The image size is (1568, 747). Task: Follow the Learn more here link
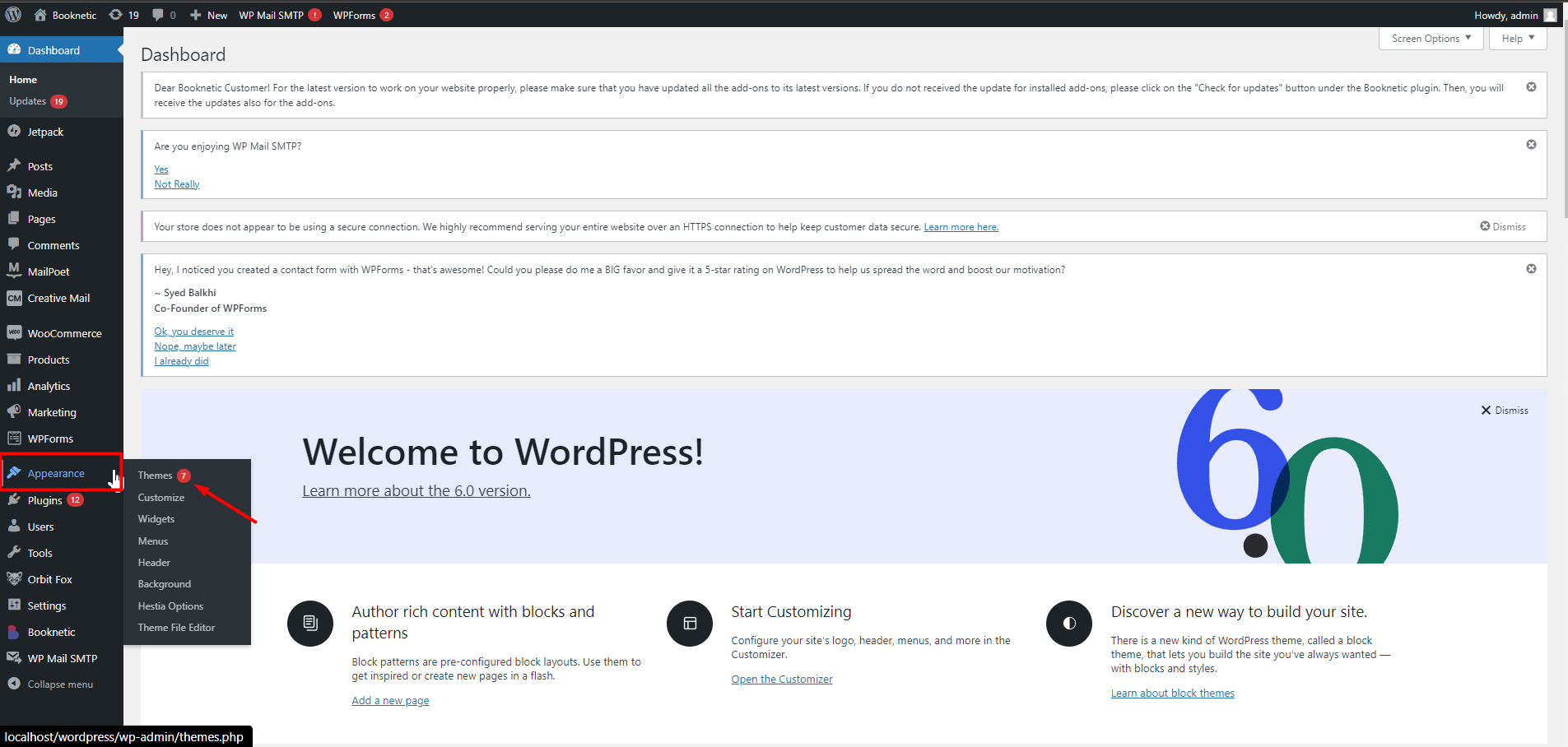(x=961, y=227)
